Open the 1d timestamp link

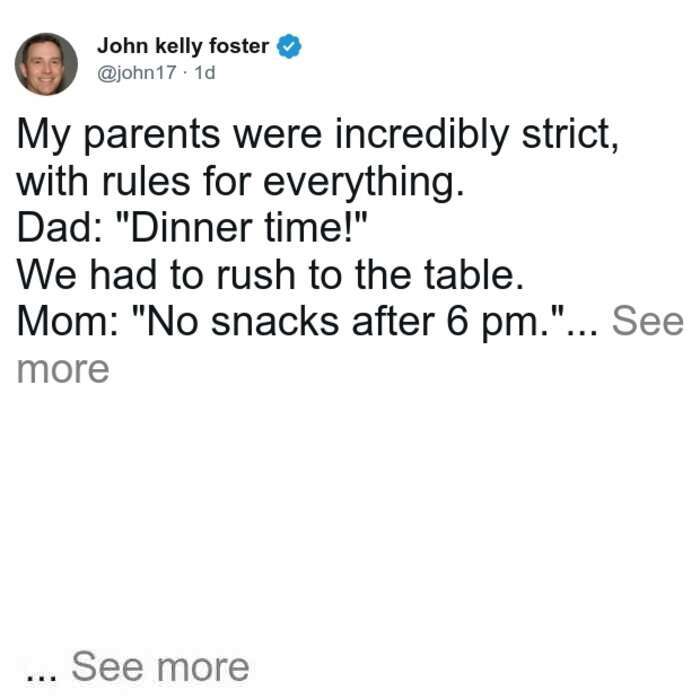(x=205, y=72)
